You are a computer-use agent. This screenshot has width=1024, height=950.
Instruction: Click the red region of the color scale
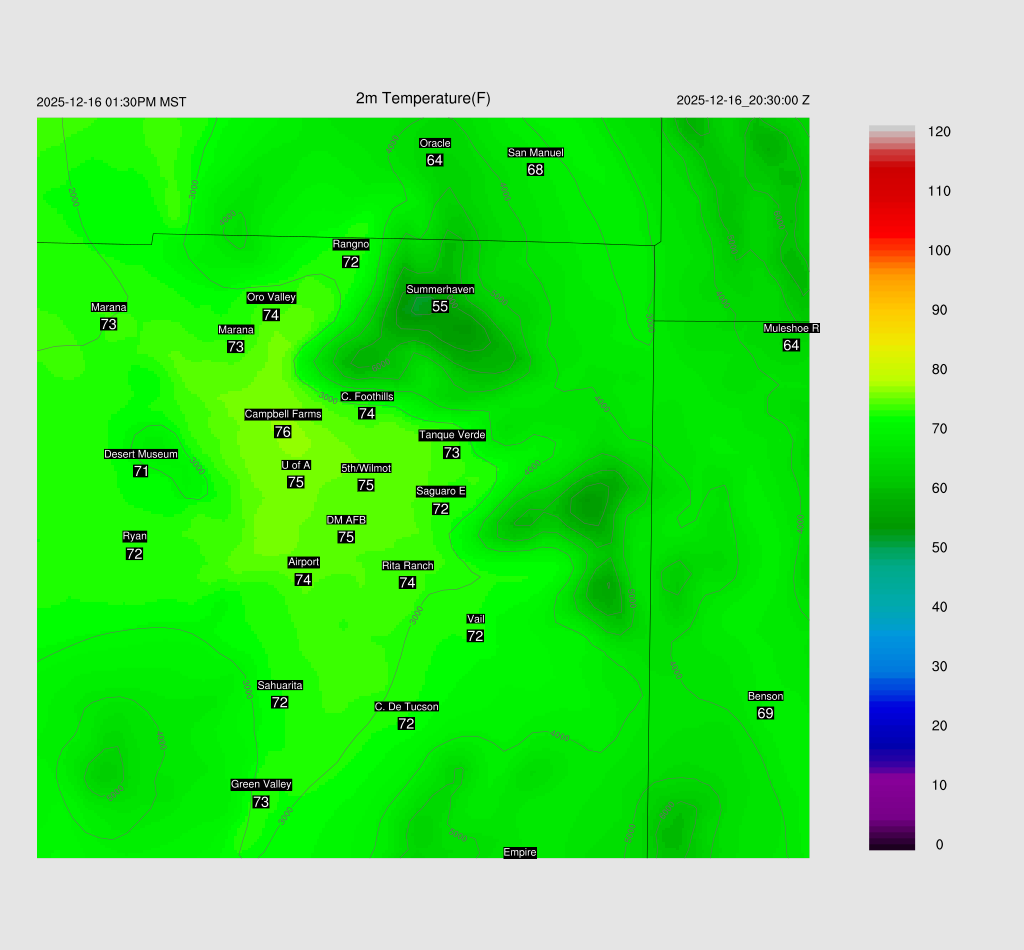(x=892, y=200)
